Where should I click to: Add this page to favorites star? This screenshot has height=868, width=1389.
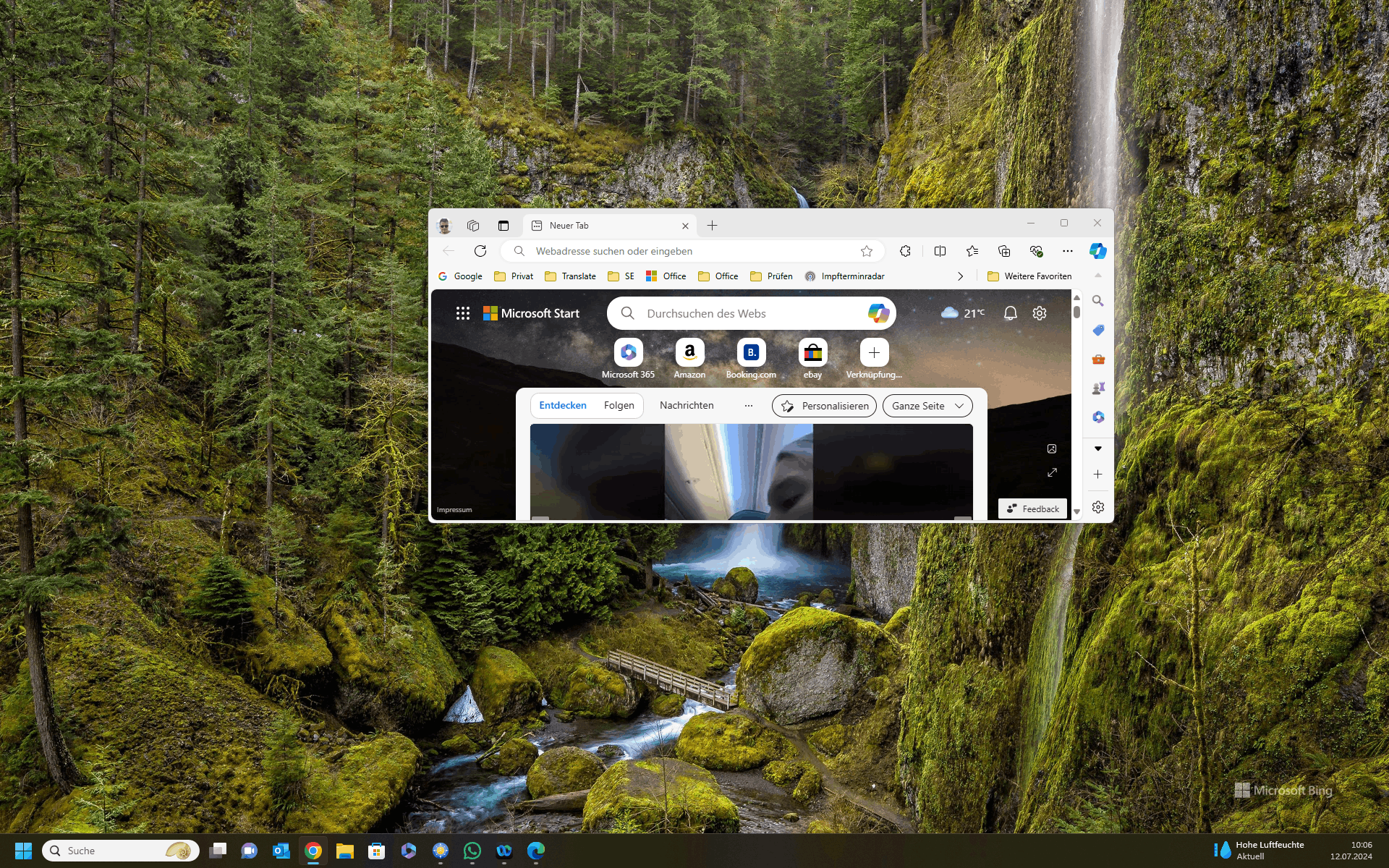pyautogui.click(x=867, y=251)
